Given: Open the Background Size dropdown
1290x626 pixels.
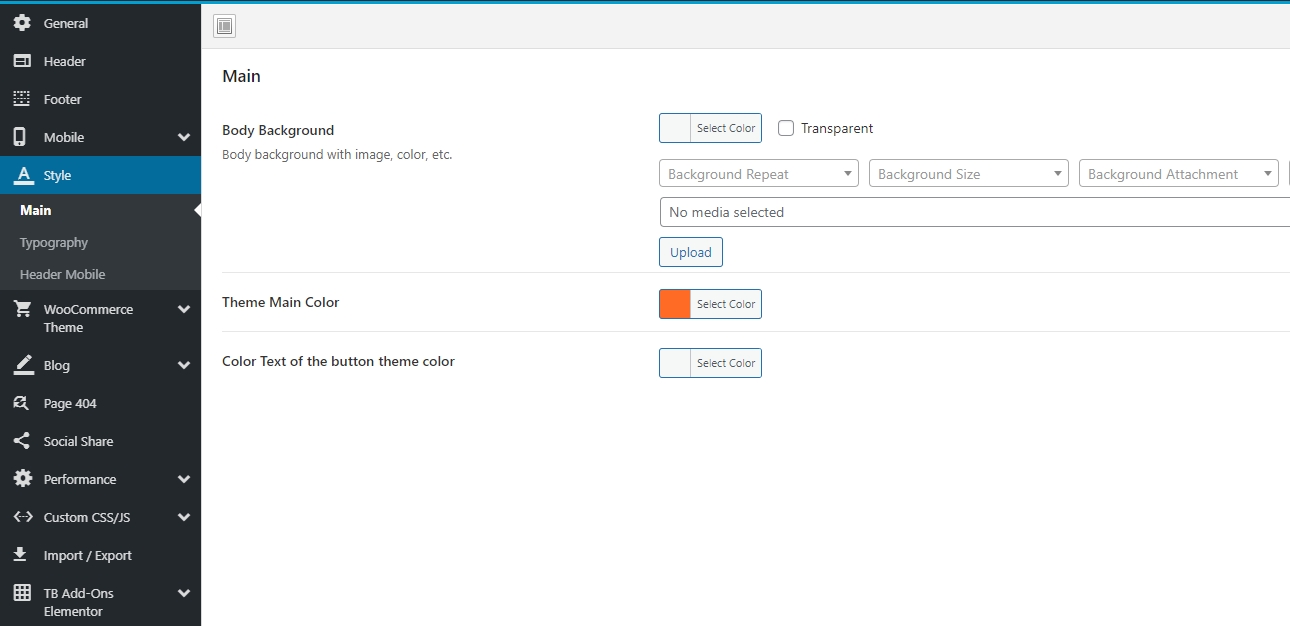Looking at the screenshot, I should pos(969,174).
